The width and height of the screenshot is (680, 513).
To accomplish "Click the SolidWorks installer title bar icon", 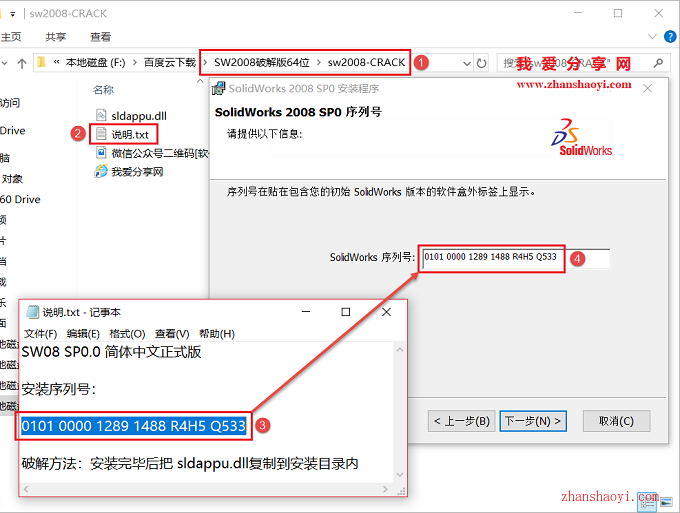I will 219,88.
